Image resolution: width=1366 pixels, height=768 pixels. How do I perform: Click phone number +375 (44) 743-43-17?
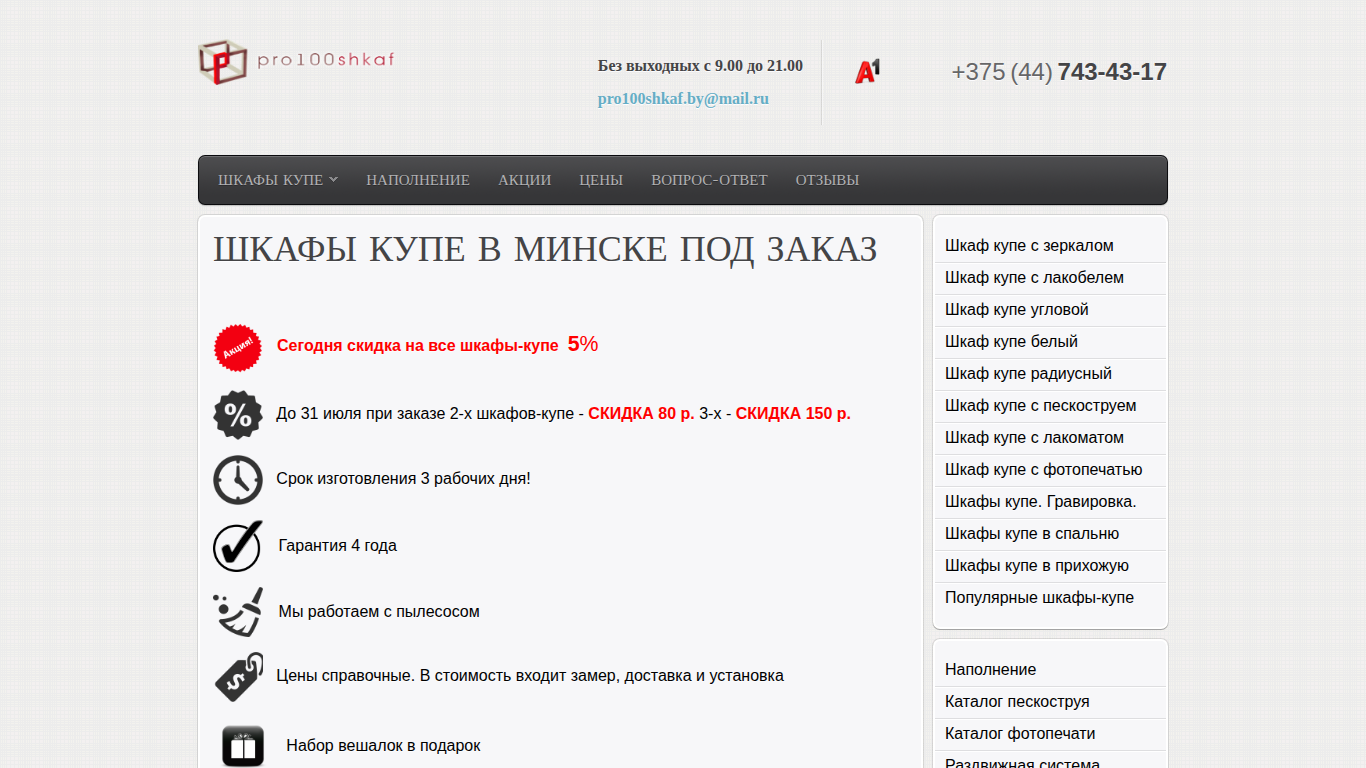tap(1059, 72)
